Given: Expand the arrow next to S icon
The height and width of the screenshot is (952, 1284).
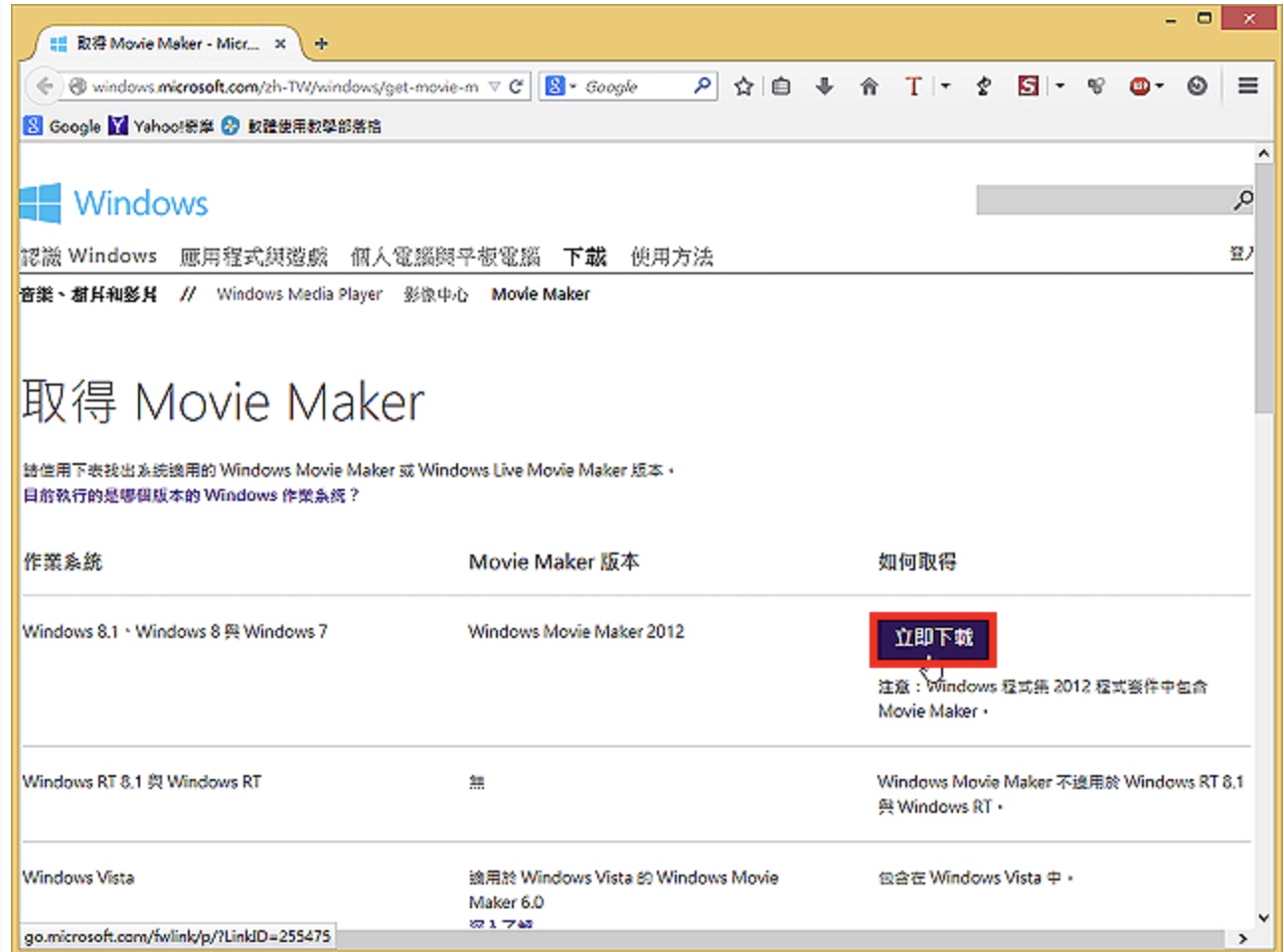Looking at the screenshot, I should point(1059,86).
